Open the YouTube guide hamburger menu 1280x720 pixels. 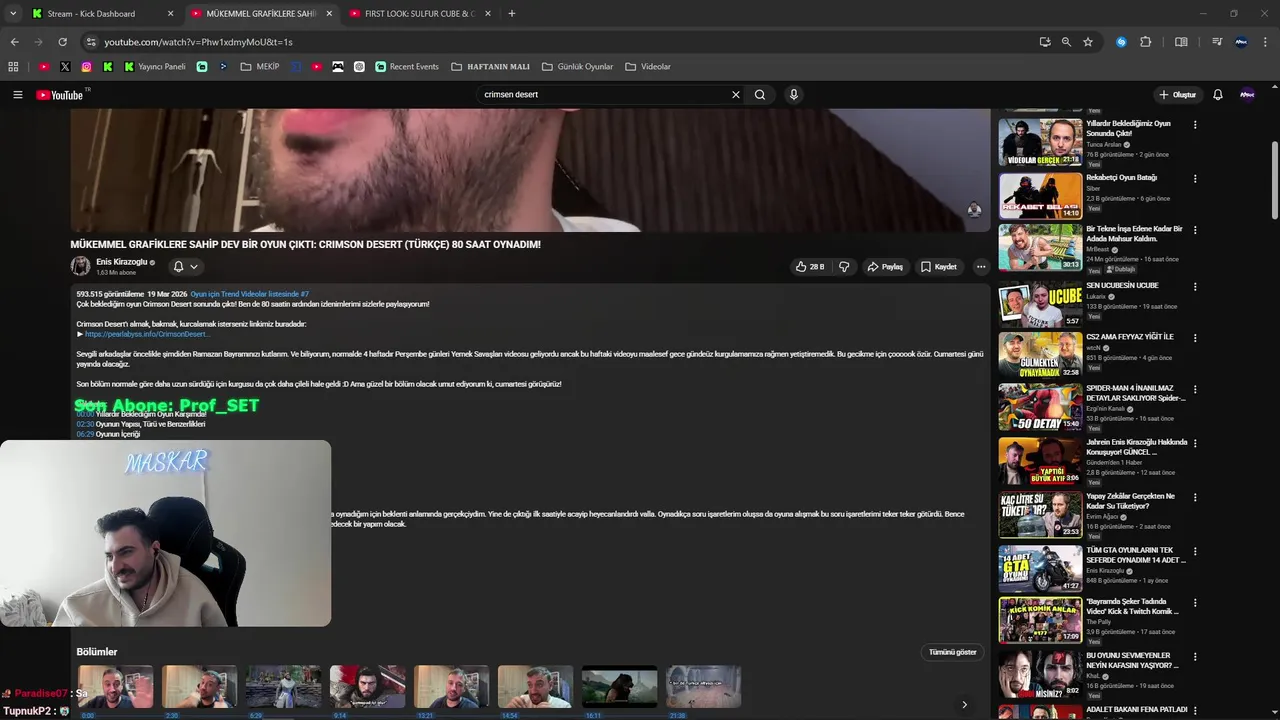17,95
